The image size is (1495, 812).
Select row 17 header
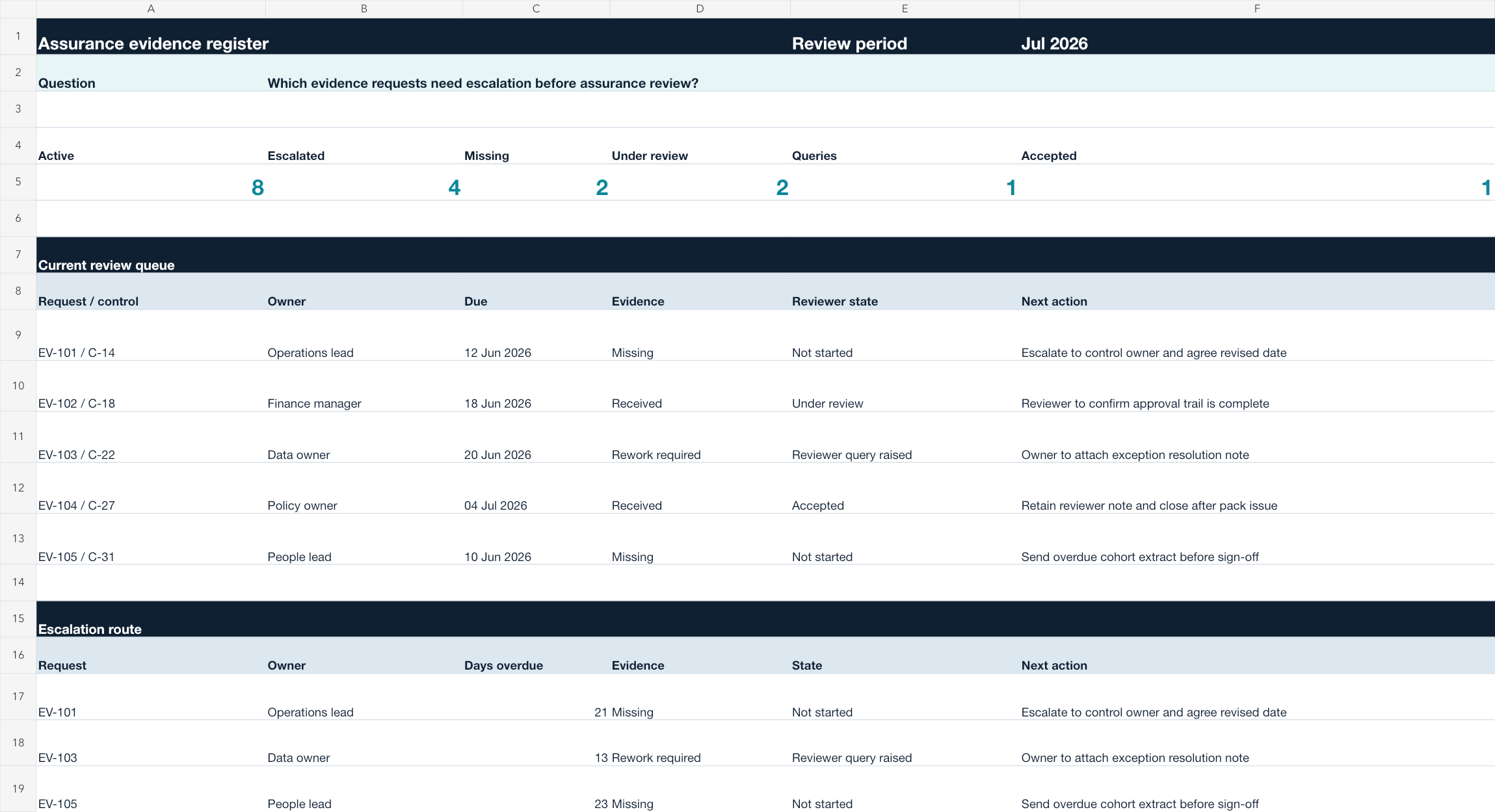pyautogui.click(x=18, y=696)
